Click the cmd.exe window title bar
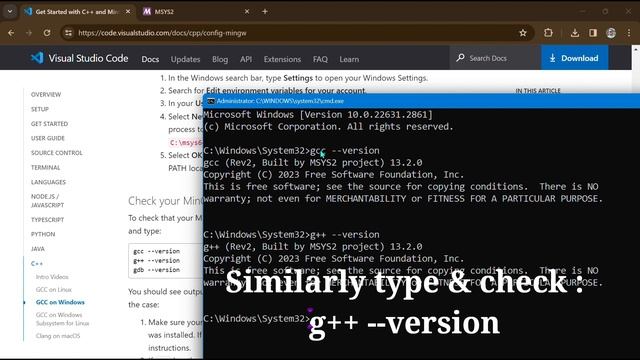Viewport: 640px width, 360px height. pyautogui.click(x=421, y=101)
